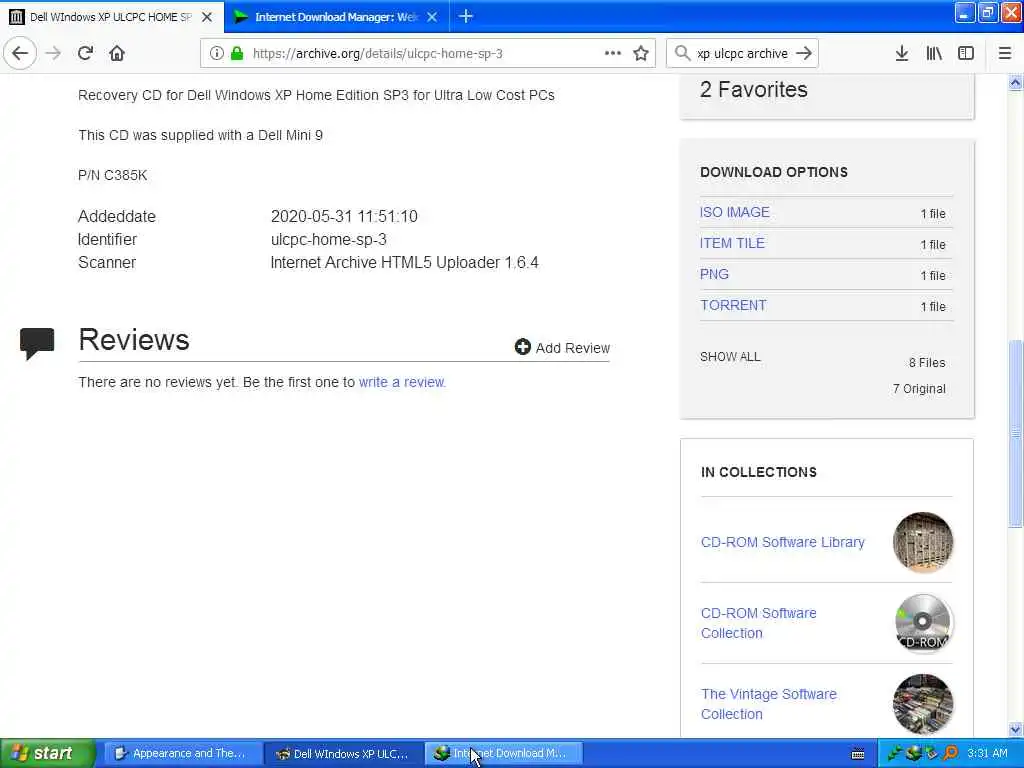Switch to Internet Download Manager taskbar button
1024x768 pixels.
click(504, 753)
